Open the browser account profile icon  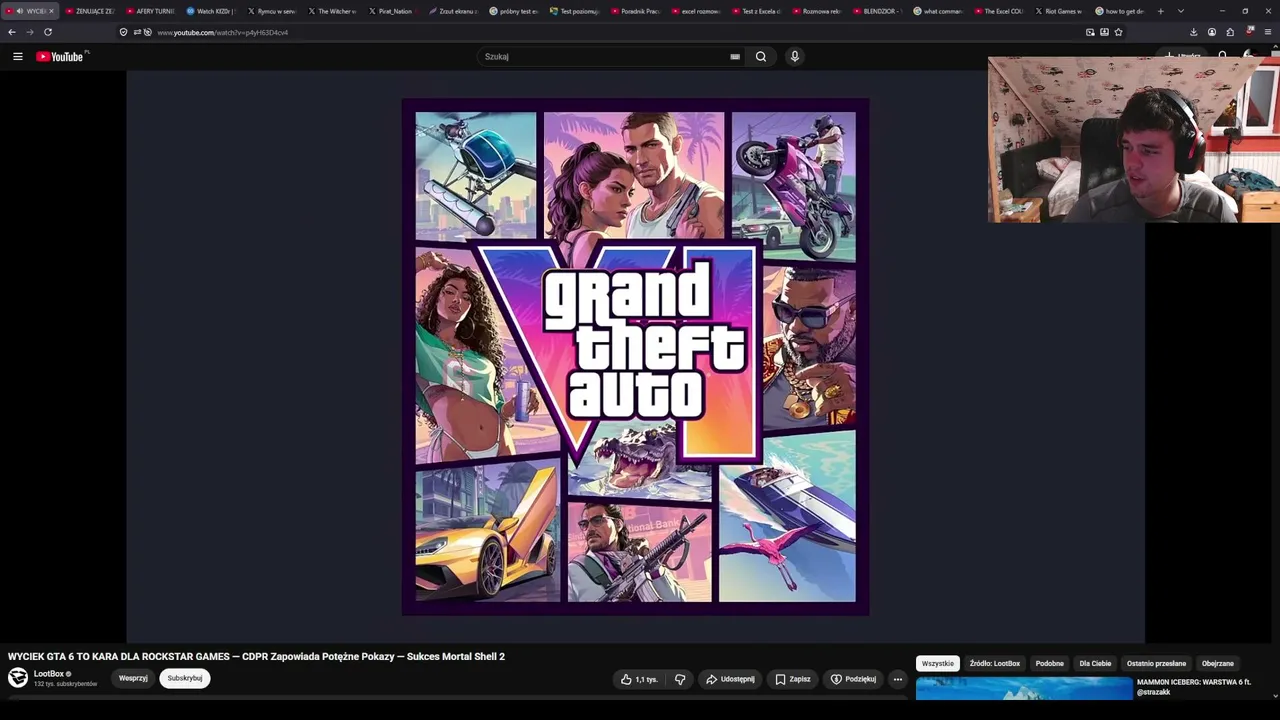coord(1212,32)
